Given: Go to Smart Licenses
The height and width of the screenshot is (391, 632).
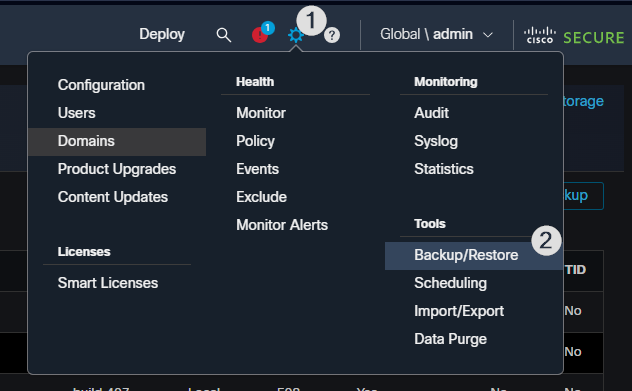Looking at the screenshot, I should (x=108, y=283).
